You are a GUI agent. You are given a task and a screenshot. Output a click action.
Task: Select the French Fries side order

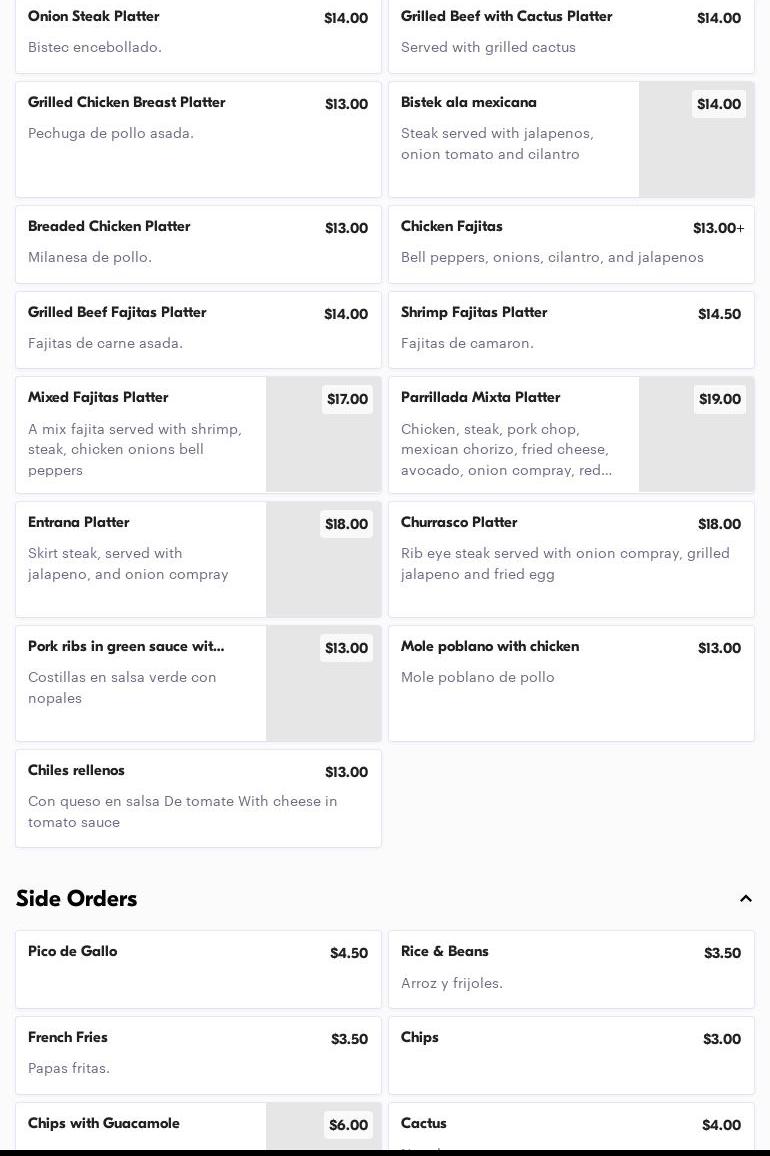pyautogui.click(x=198, y=1054)
